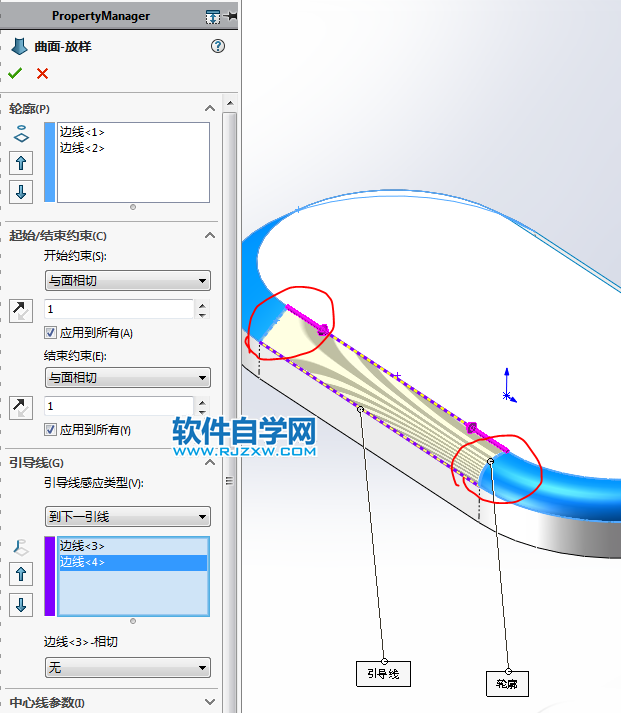Select 边线<1> in profiles list
This screenshot has width=621, height=713.
(x=82, y=132)
